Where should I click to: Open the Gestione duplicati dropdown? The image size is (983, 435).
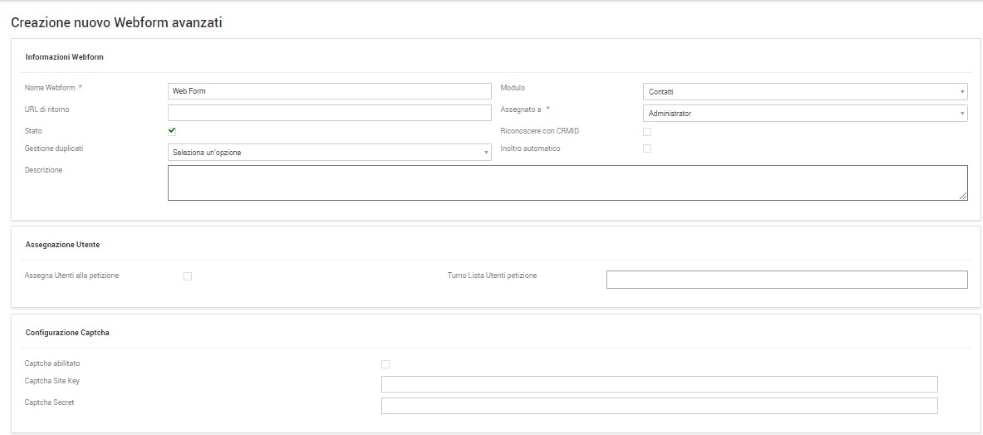click(329, 152)
